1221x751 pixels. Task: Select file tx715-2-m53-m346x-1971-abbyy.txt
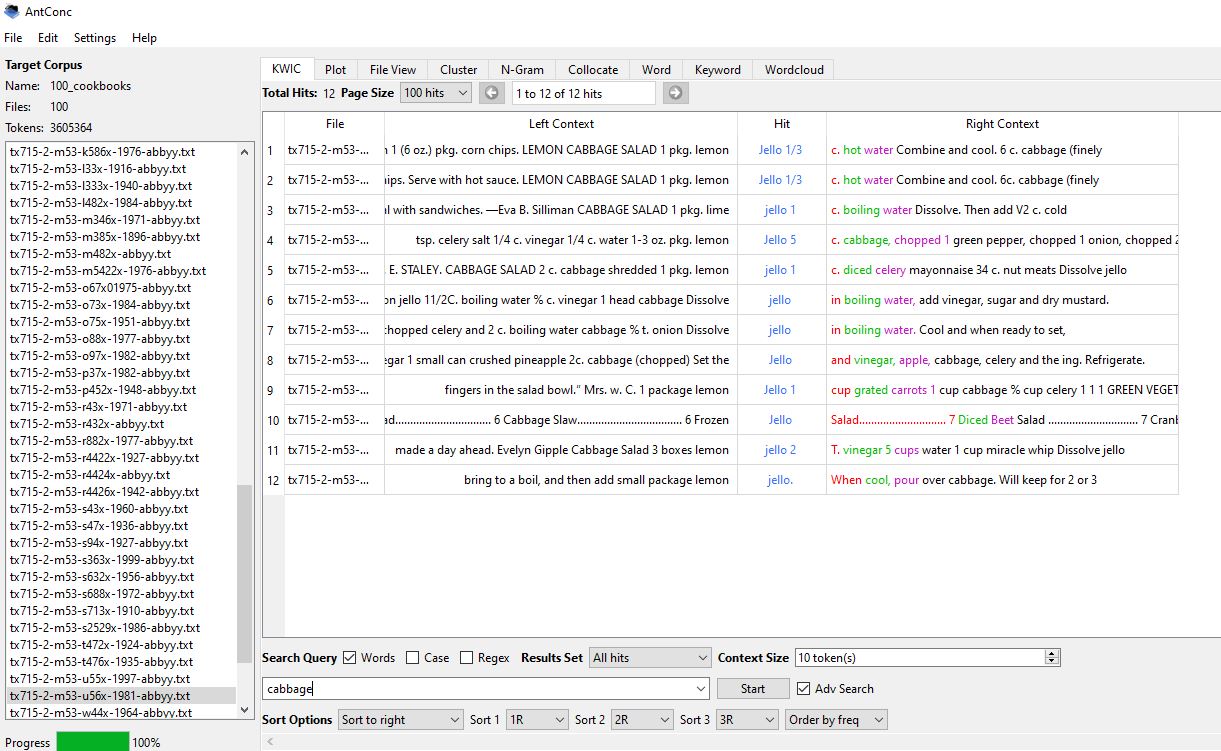[105, 220]
